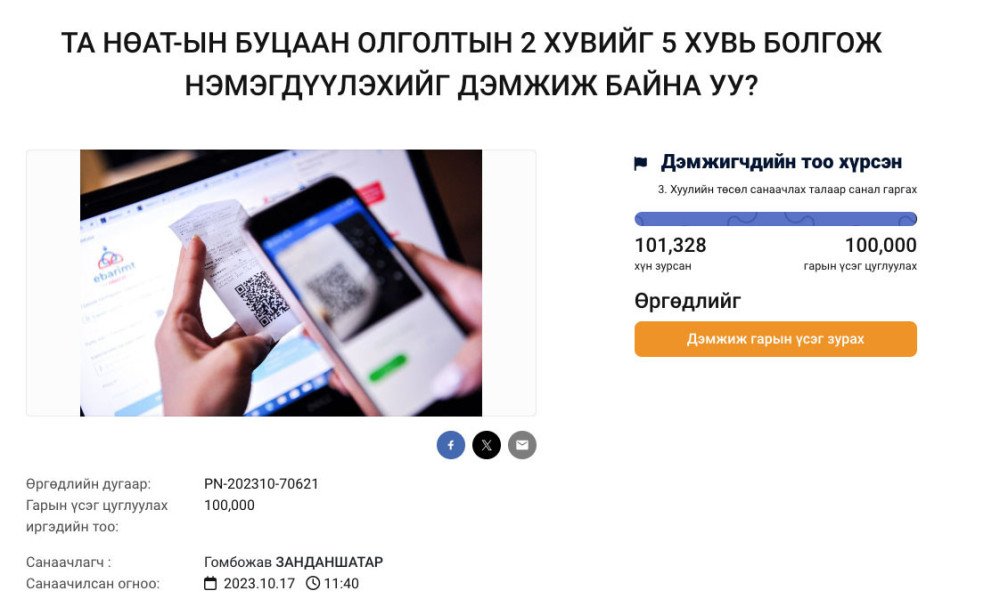Image resolution: width=1000 pixels, height=599 pixels.
Task: Click the clock icon next to 11:40
Action: pos(312,583)
